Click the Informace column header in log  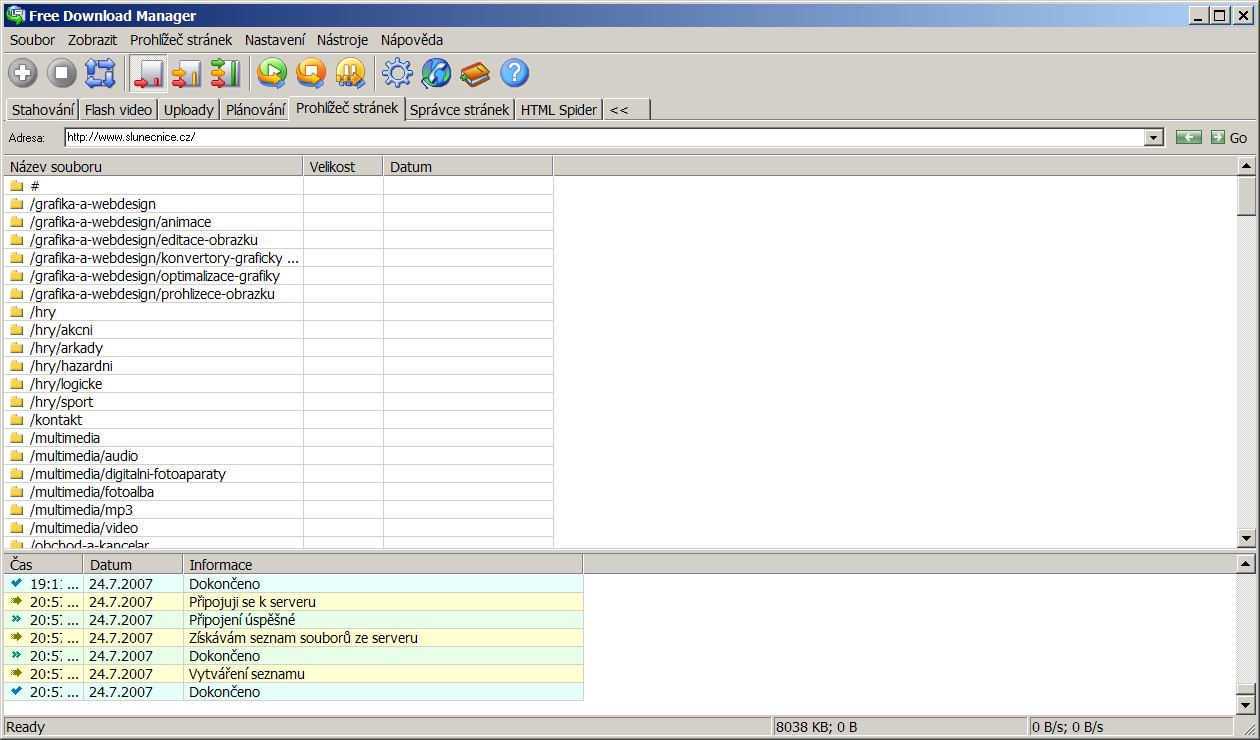point(383,565)
